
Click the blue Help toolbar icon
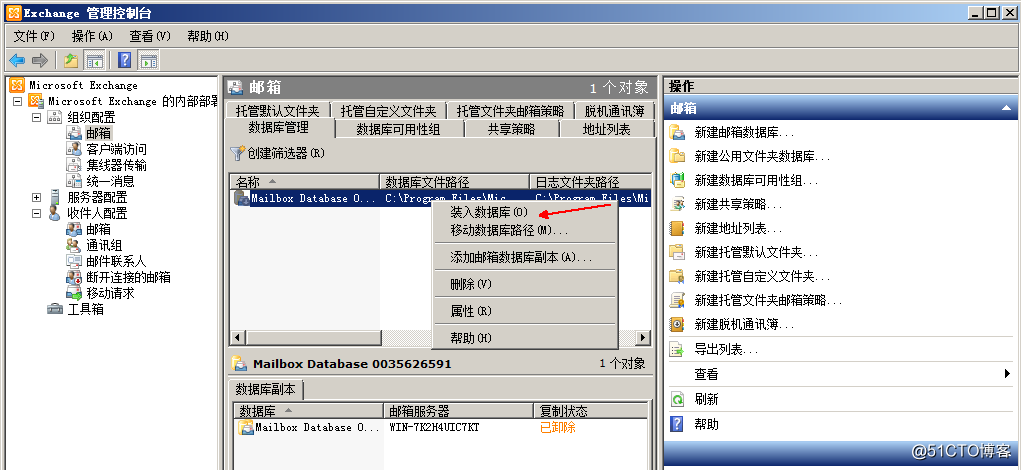125,61
